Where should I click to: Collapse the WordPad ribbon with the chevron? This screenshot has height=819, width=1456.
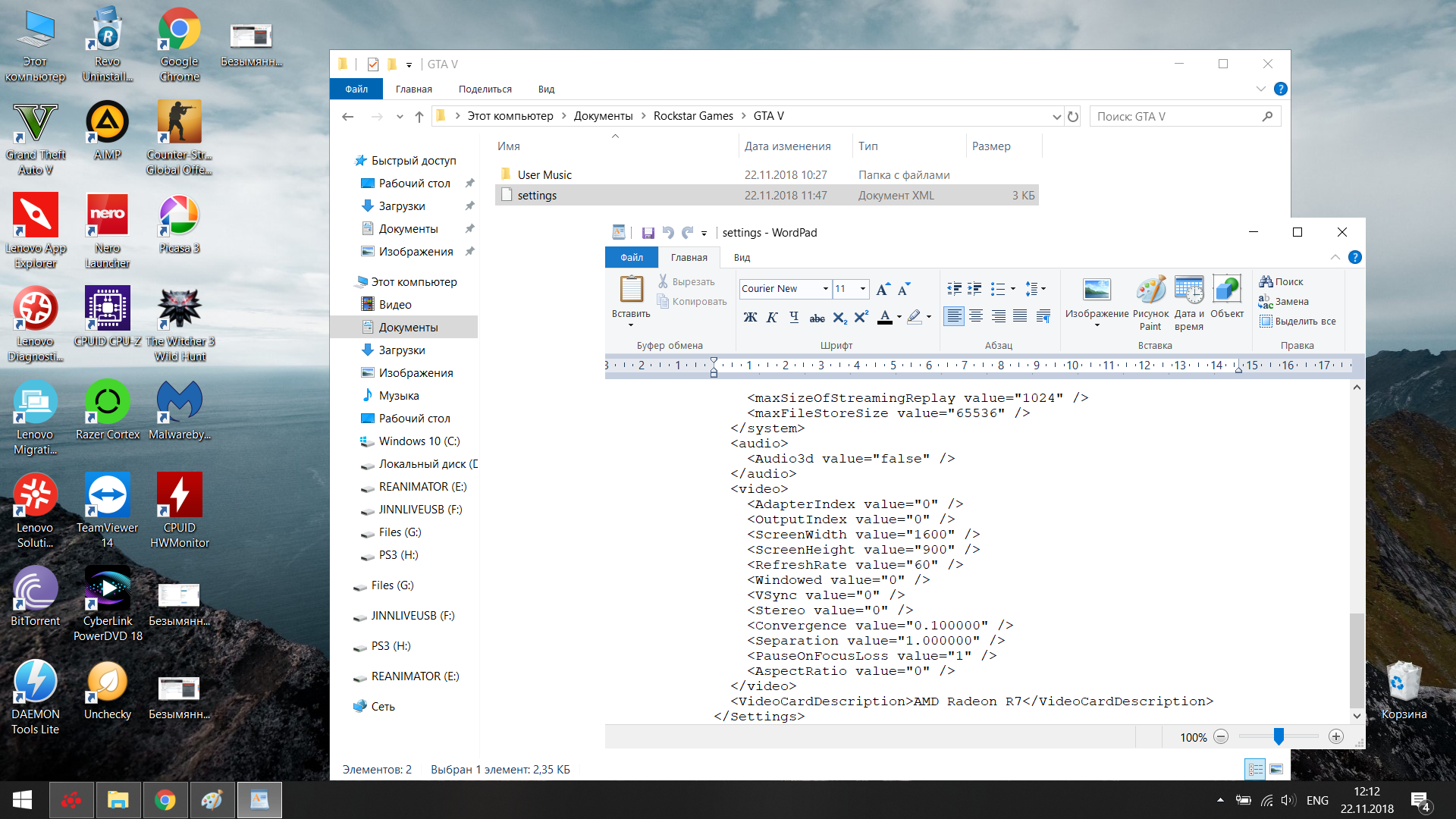(x=1335, y=257)
